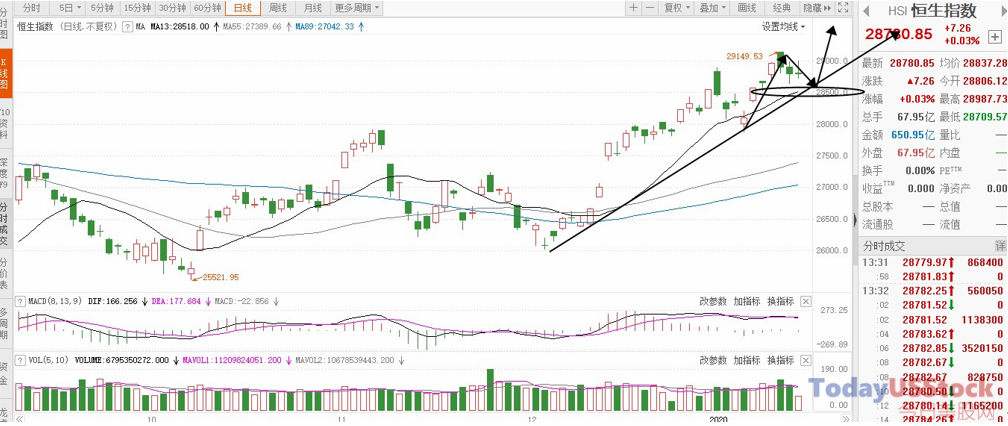The height and width of the screenshot is (426, 1008).
Task: Open 详 details link in 分时成交 panel
Action: coord(1000,245)
